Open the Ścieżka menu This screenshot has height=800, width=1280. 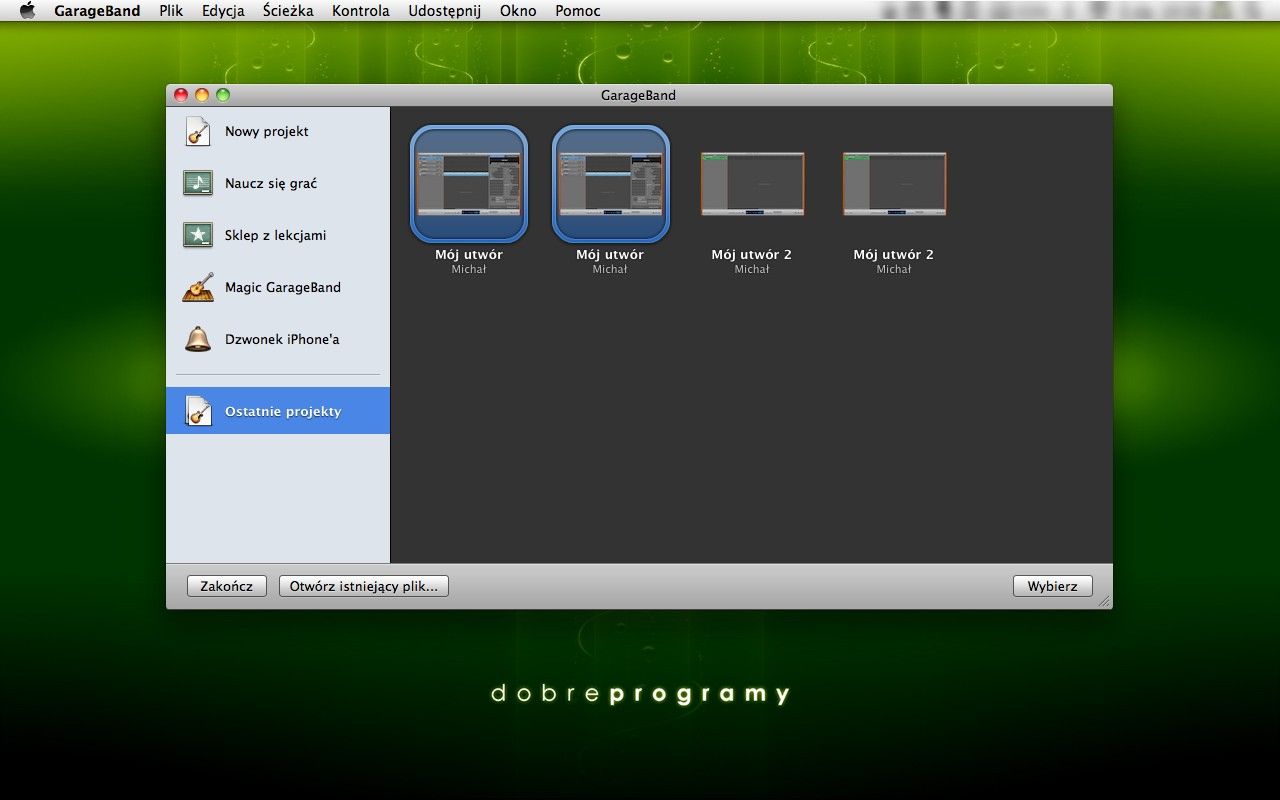pyautogui.click(x=288, y=11)
